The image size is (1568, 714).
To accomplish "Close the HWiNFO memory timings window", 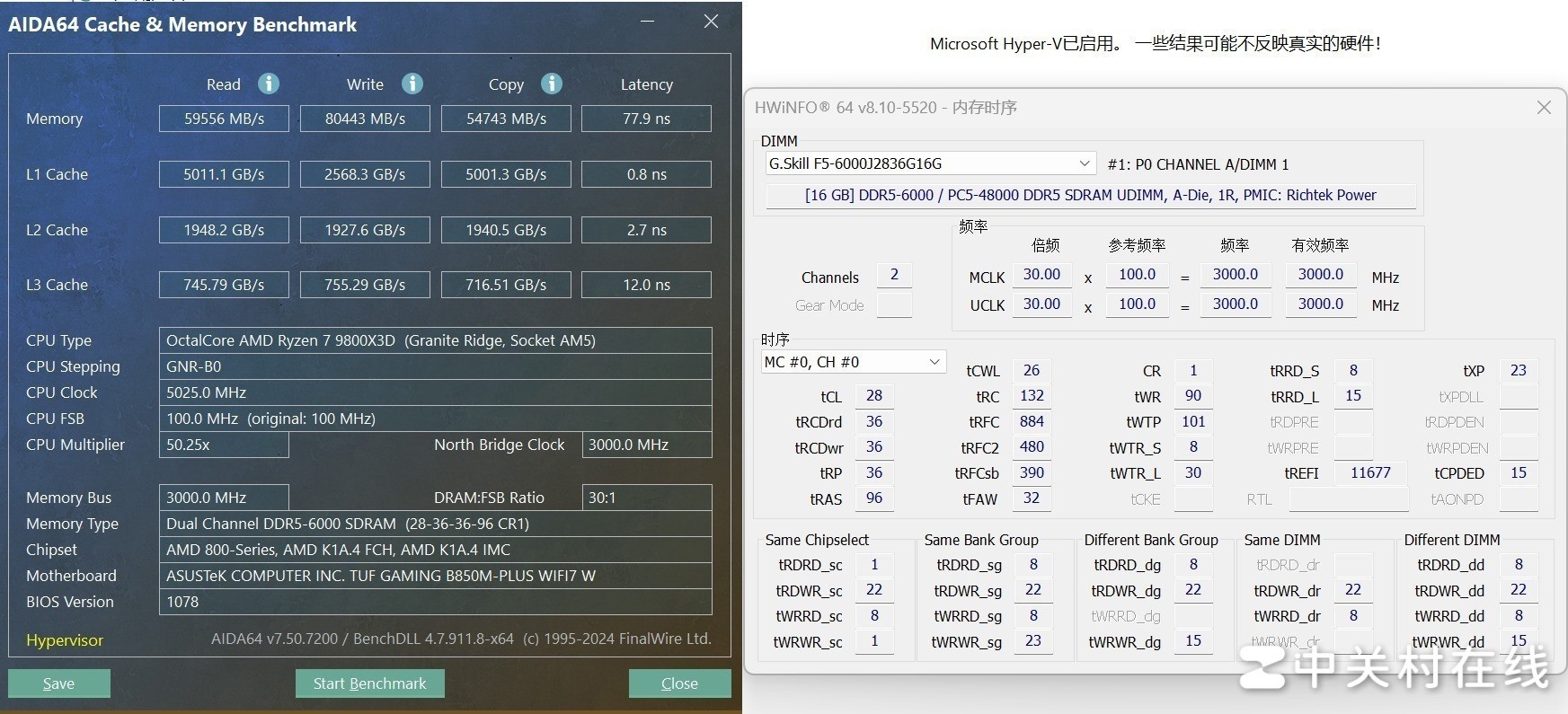I will (x=1544, y=108).
